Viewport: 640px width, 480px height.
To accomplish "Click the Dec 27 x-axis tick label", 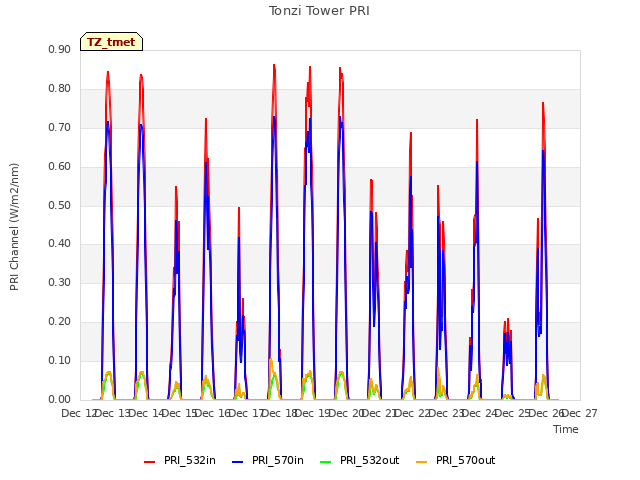I will (580, 413).
